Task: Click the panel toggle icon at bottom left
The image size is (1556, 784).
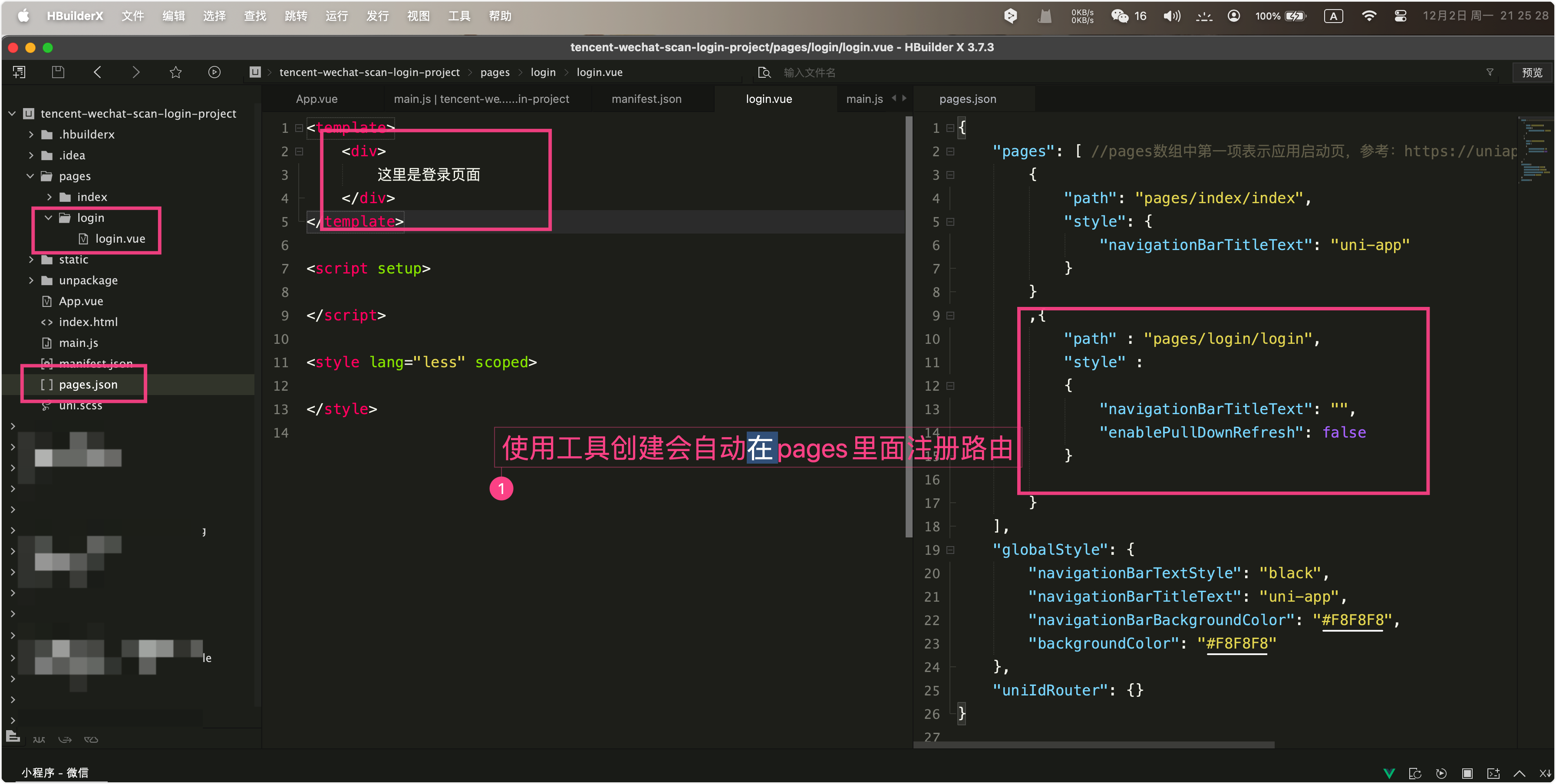Action: click(13, 736)
